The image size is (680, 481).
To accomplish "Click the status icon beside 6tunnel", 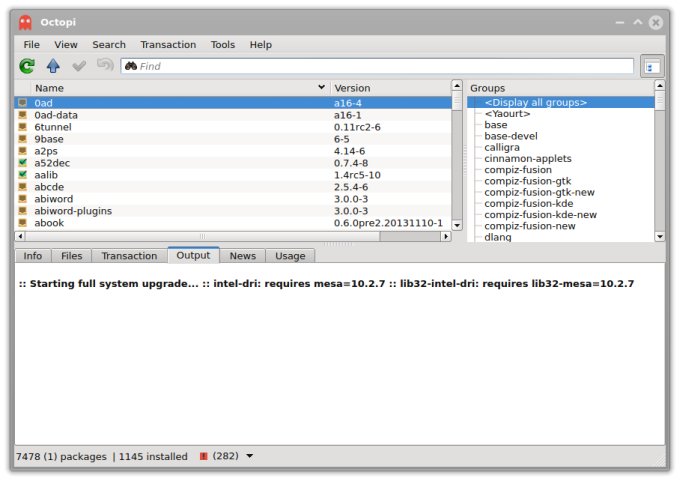I will coord(23,127).
